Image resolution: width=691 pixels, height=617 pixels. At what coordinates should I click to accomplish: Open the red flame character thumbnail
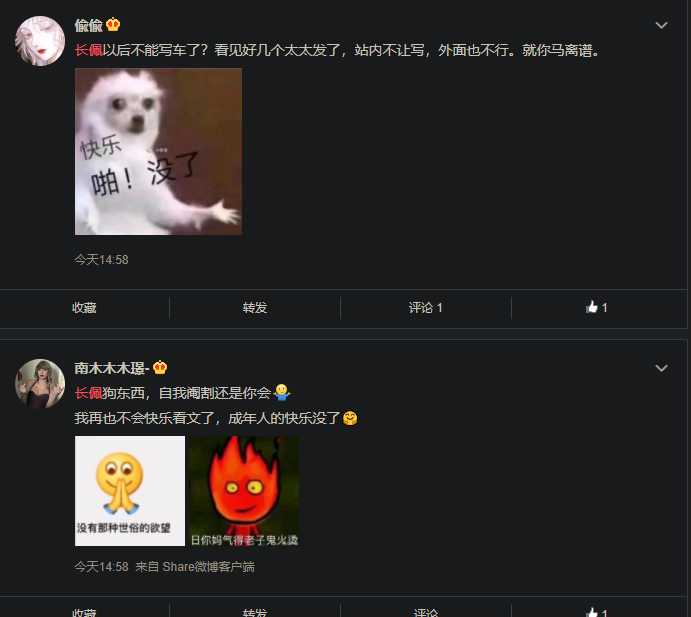click(244, 491)
